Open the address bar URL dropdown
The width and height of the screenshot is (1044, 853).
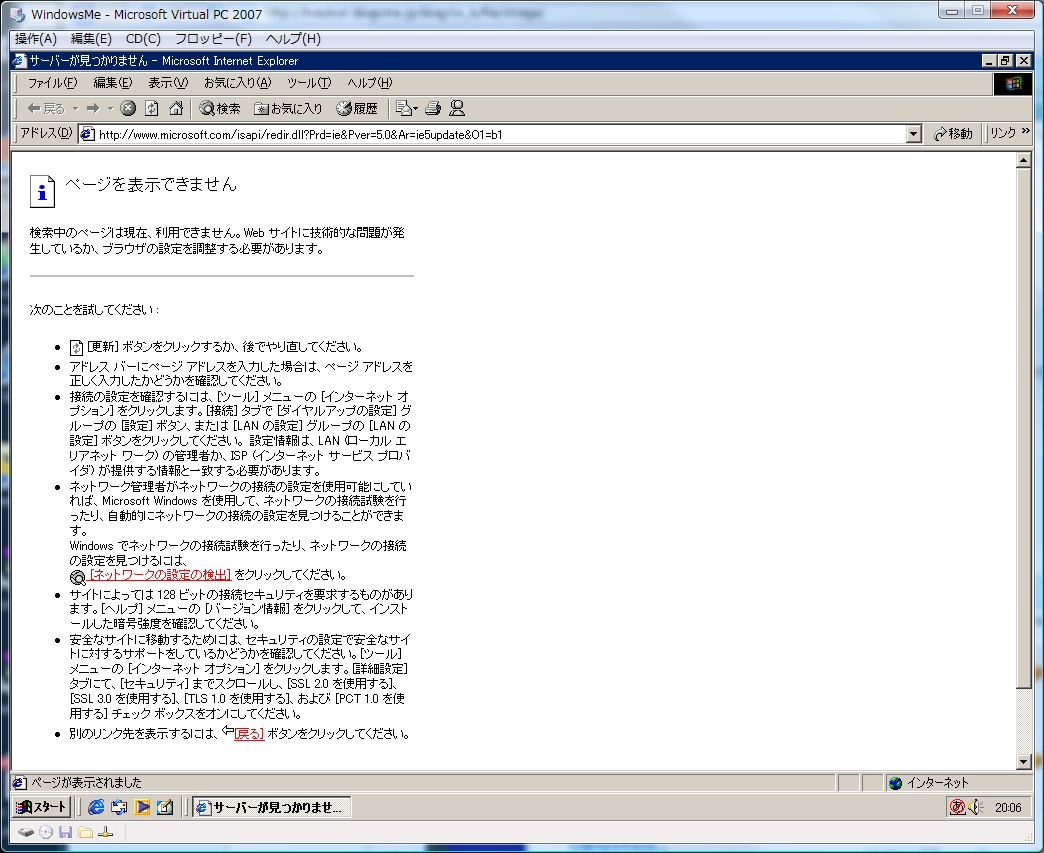[x=914, y=135]
